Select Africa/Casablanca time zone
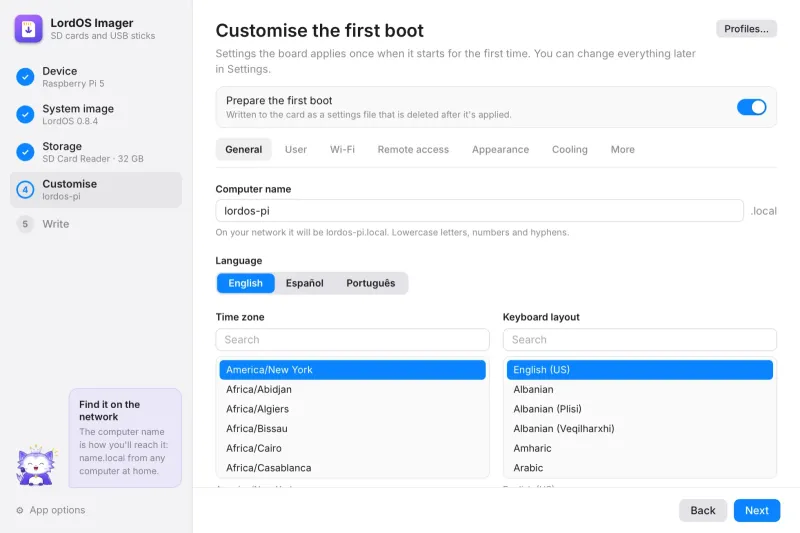Image resolution: width=800 pixels, height=533 pixels. 353,468
